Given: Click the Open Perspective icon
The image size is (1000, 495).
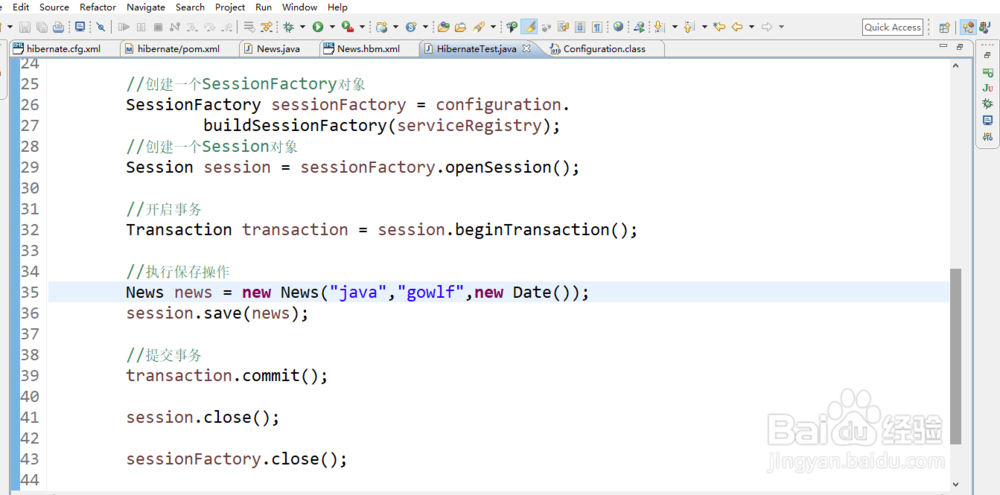Looking at the screenshot, I should point(945,27).
